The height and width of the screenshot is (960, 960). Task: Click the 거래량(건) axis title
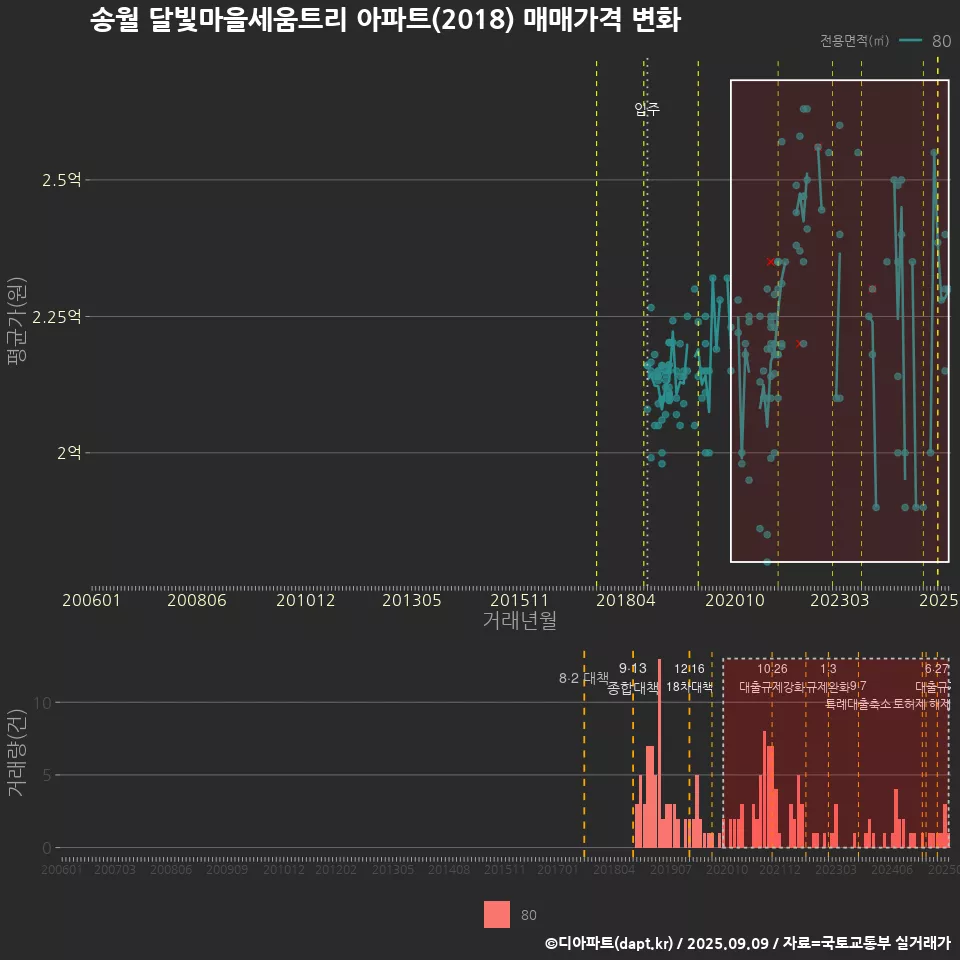(17, 753)
